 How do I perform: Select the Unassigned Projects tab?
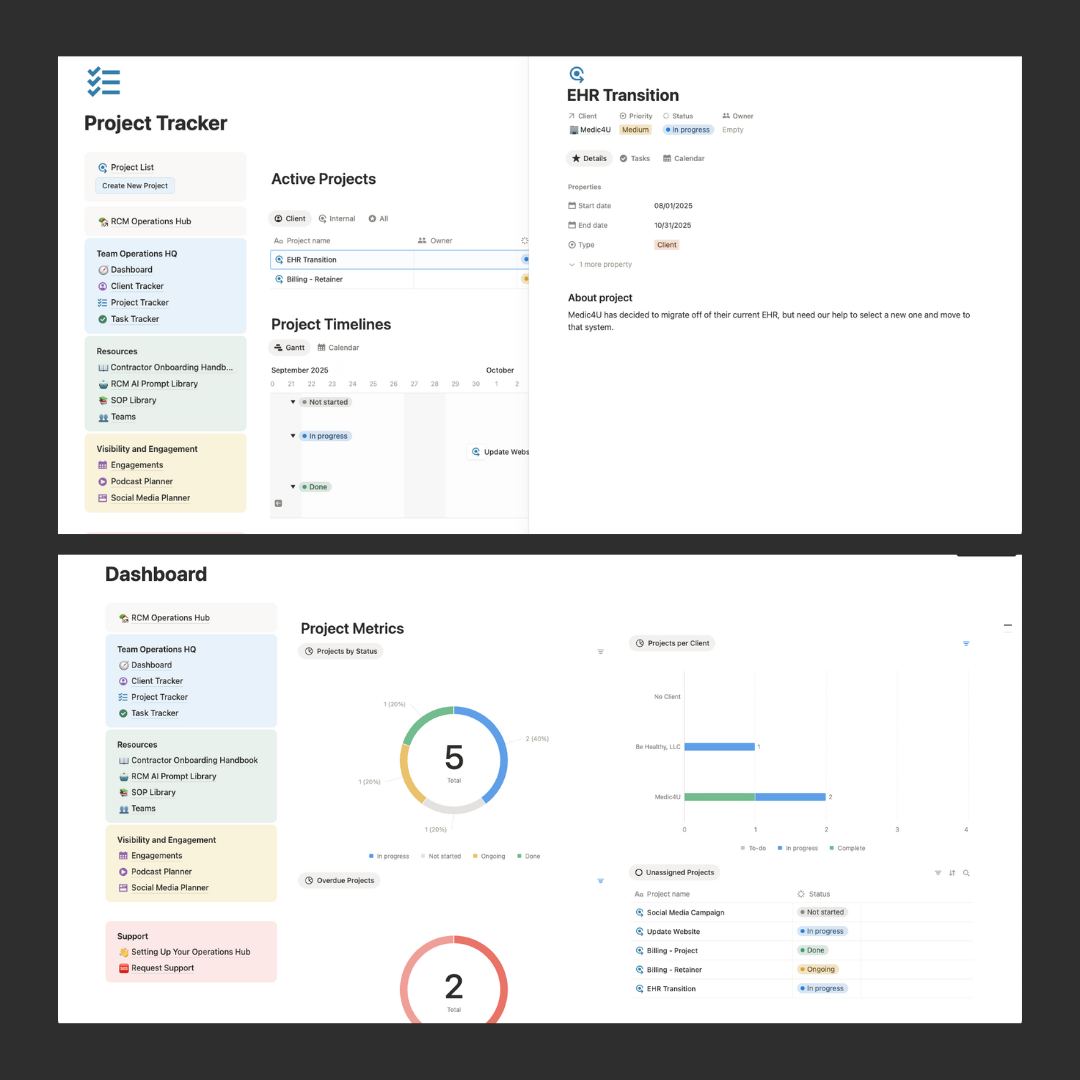click(x=674, y=873)
